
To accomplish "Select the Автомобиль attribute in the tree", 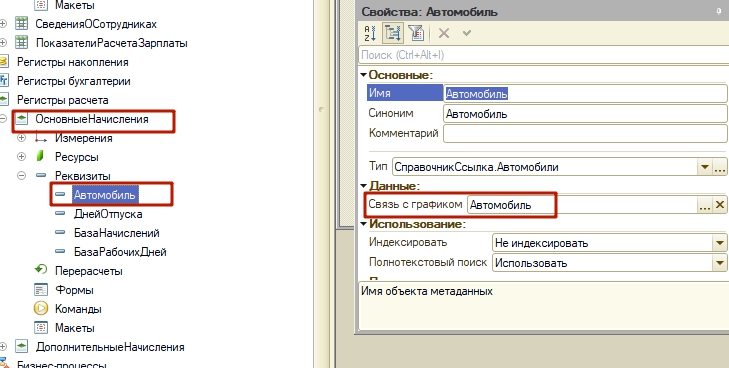I will pos(105,195).
